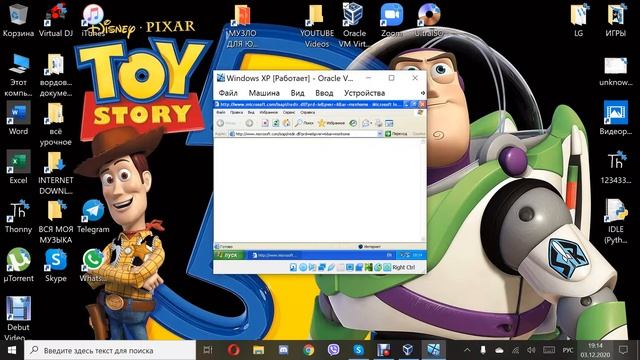
Task: Select the ИГРЫ folder on desktop
Action: coord(616,20)
